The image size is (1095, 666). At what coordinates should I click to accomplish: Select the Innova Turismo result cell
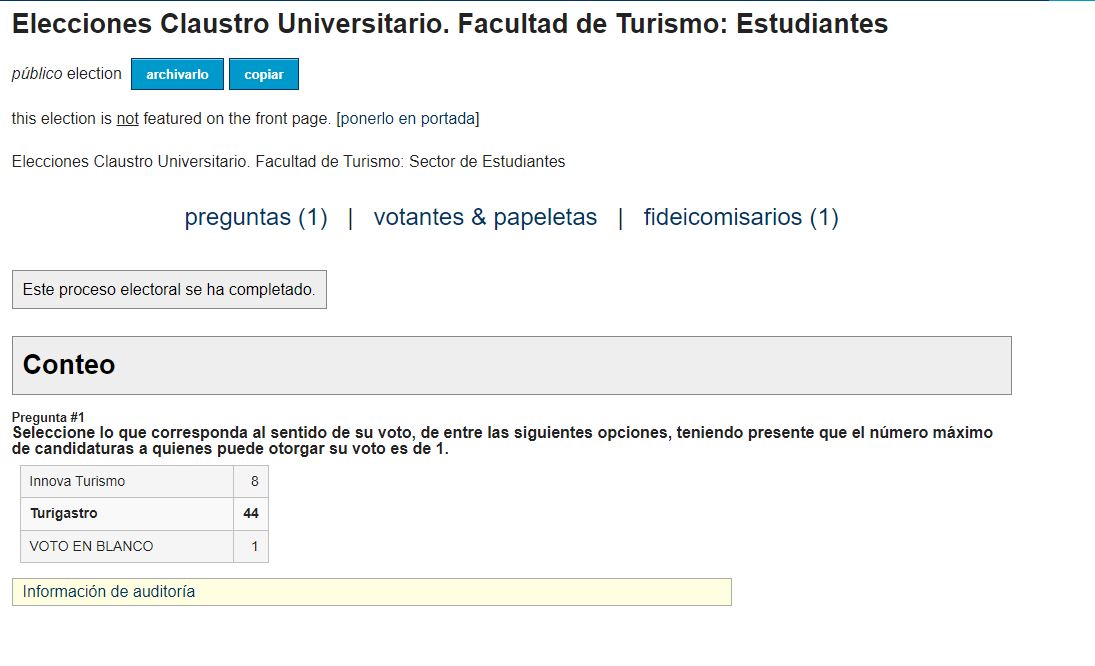(127, 482)
